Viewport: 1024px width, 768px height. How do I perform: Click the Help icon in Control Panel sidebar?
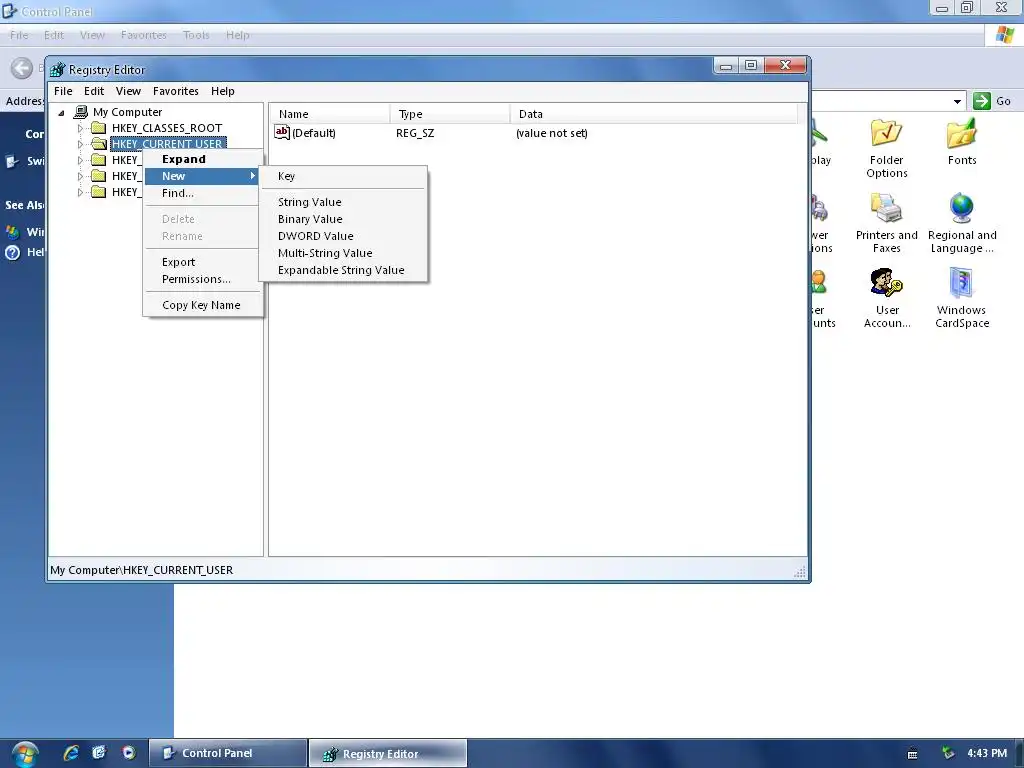(x=13, y=252)
